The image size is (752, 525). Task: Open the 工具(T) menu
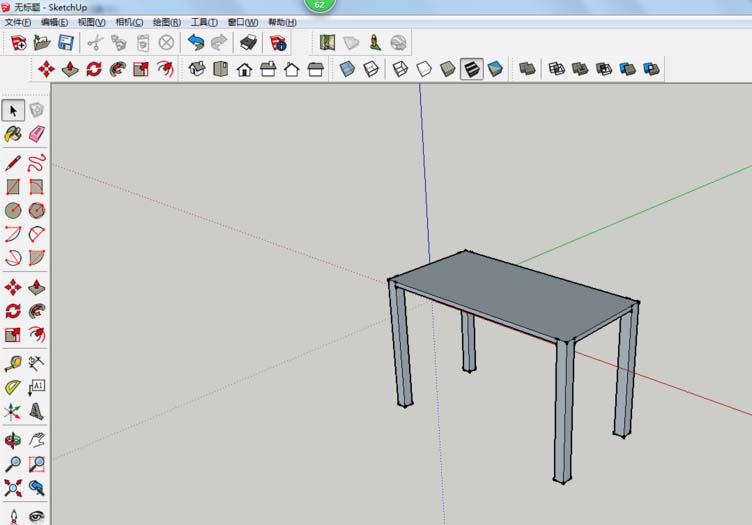click(204, 23)
